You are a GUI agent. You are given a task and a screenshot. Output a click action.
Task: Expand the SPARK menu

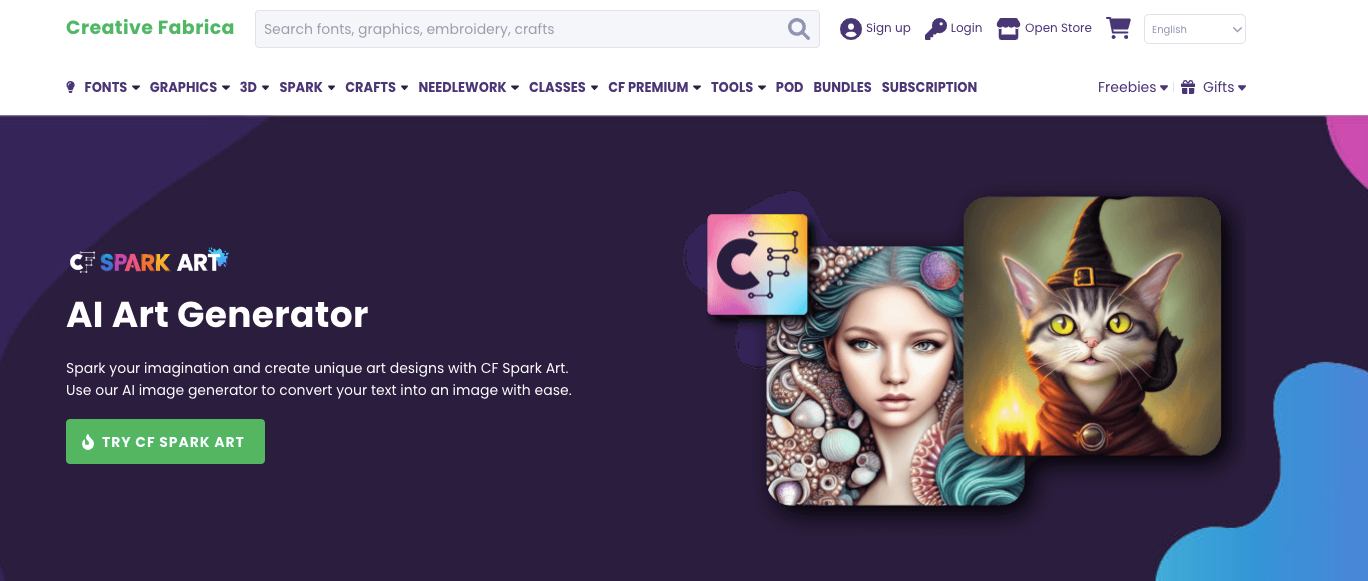click(x=308, y=87)
